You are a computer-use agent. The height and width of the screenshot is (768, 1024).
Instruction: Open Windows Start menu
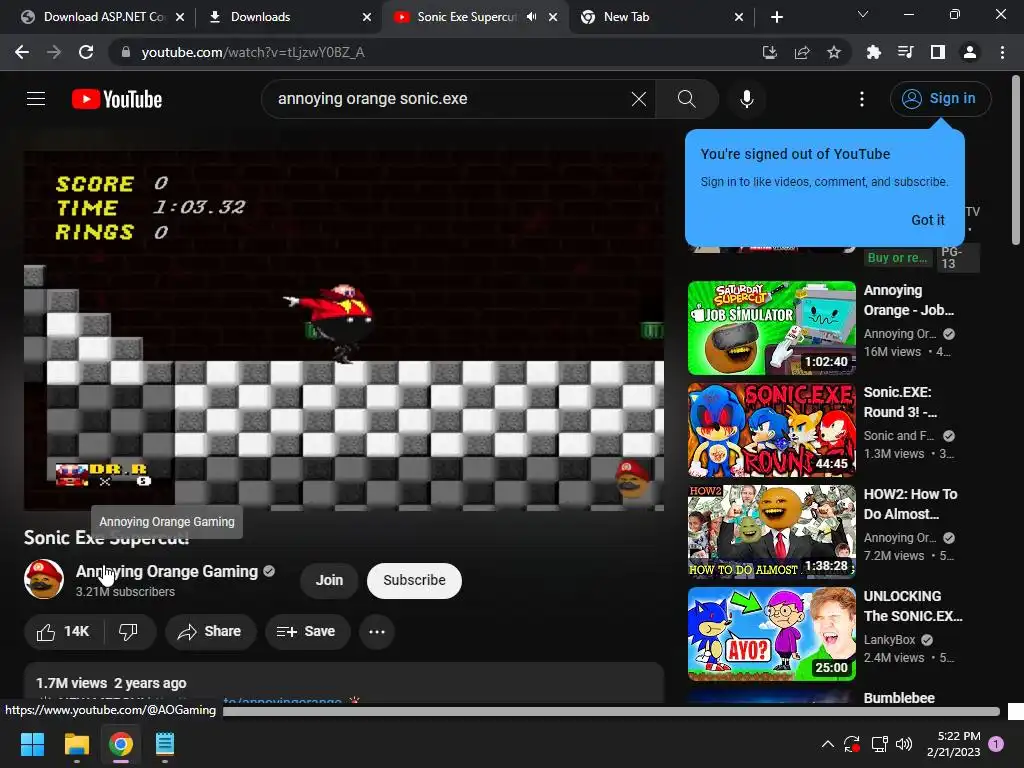[32, 744]
